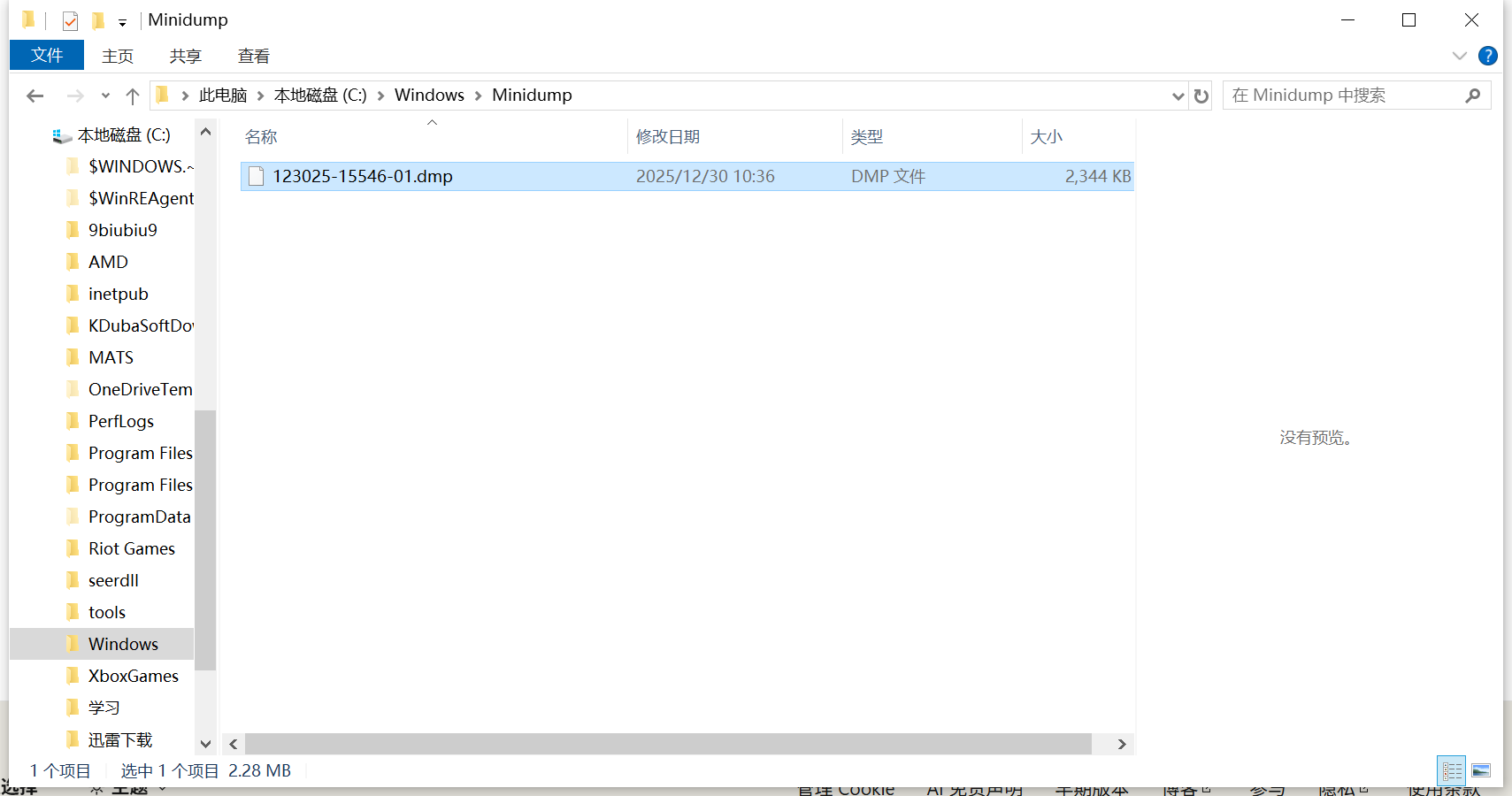Screen dimensions: 1512x796
Task: Open the 主页 ribbon tab
Action: (x=118, y=56)
